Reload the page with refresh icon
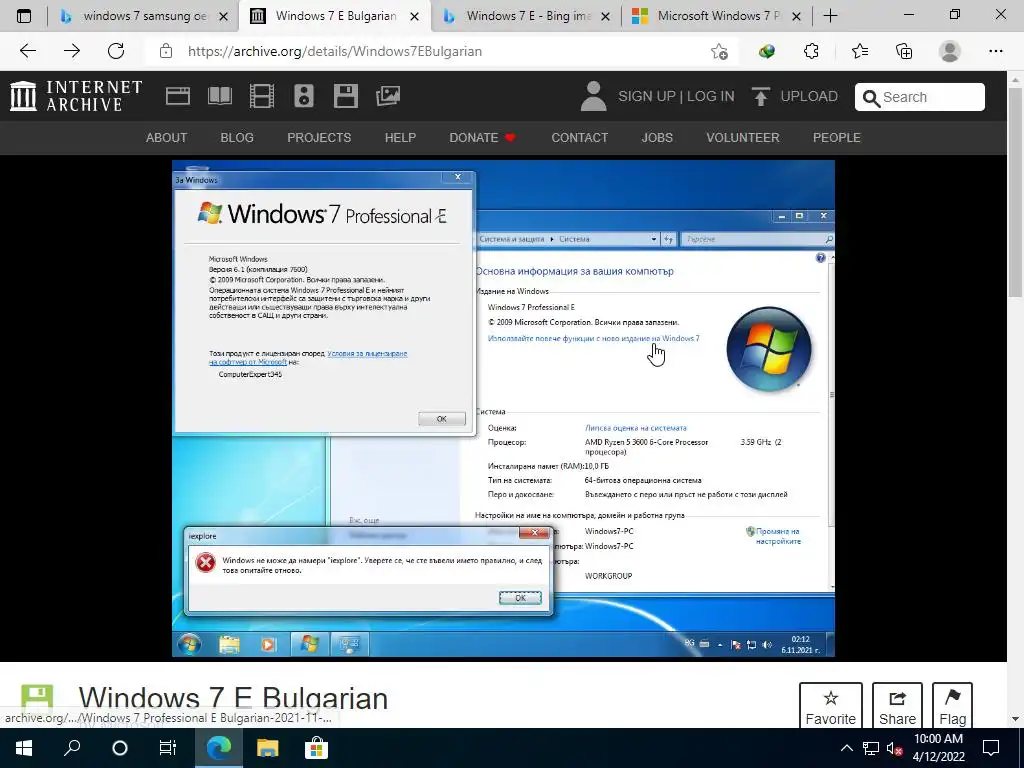This screenshot has width=1024, height=768. (116, 51)
